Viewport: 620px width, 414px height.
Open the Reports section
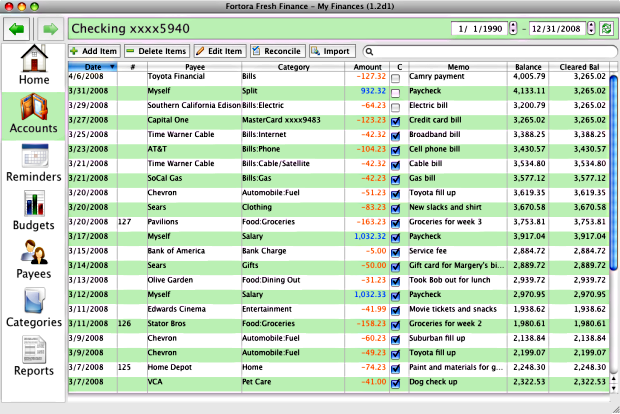[x=34, y=356]
